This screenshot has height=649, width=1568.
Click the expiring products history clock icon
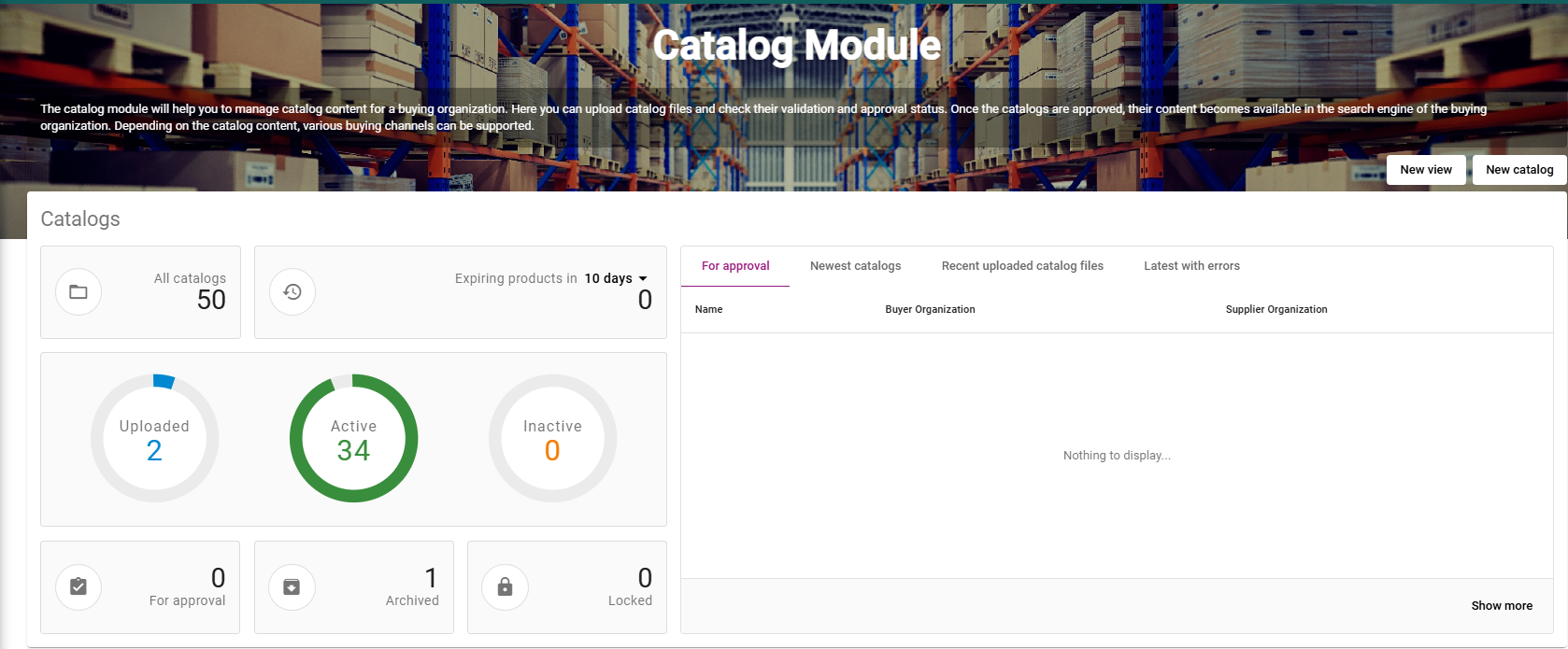292,292
